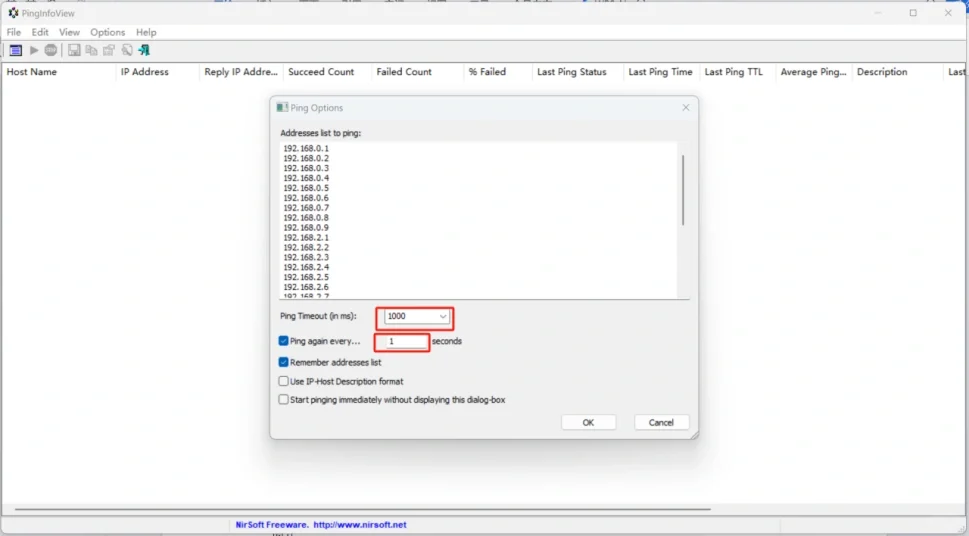Click the main window horizontal scrollbar
Image resolution: width=969 pixels, height=536 pixels.
(362, 509)
